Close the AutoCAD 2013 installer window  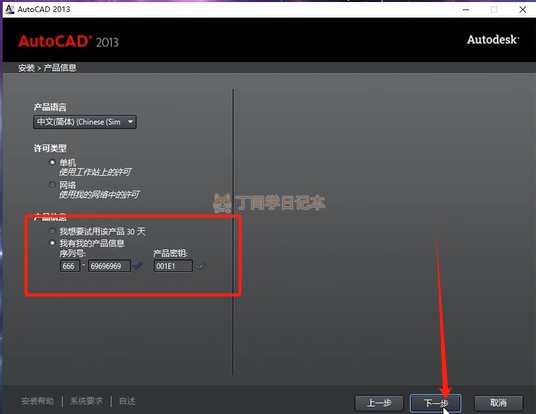pos(523,10)
